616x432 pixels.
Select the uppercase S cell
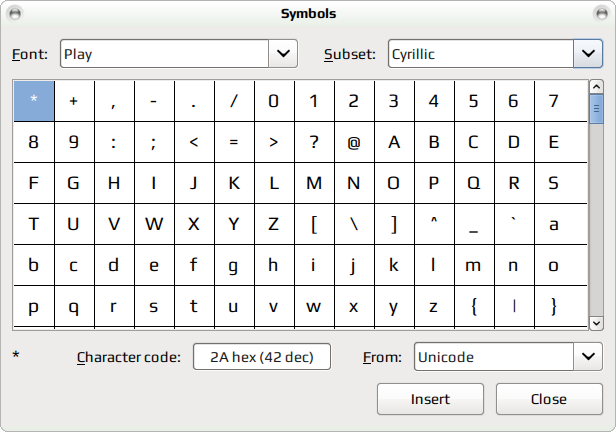pos(554,183)
